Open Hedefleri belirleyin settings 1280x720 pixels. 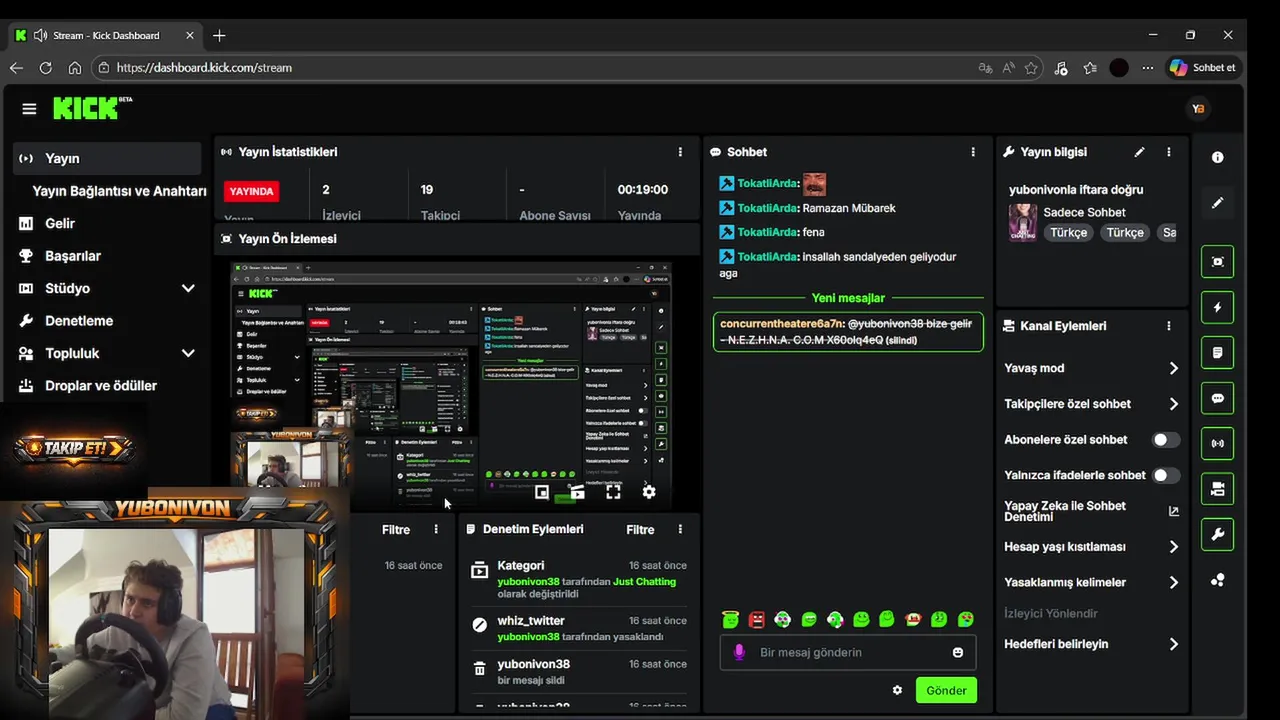point(1091,644)
